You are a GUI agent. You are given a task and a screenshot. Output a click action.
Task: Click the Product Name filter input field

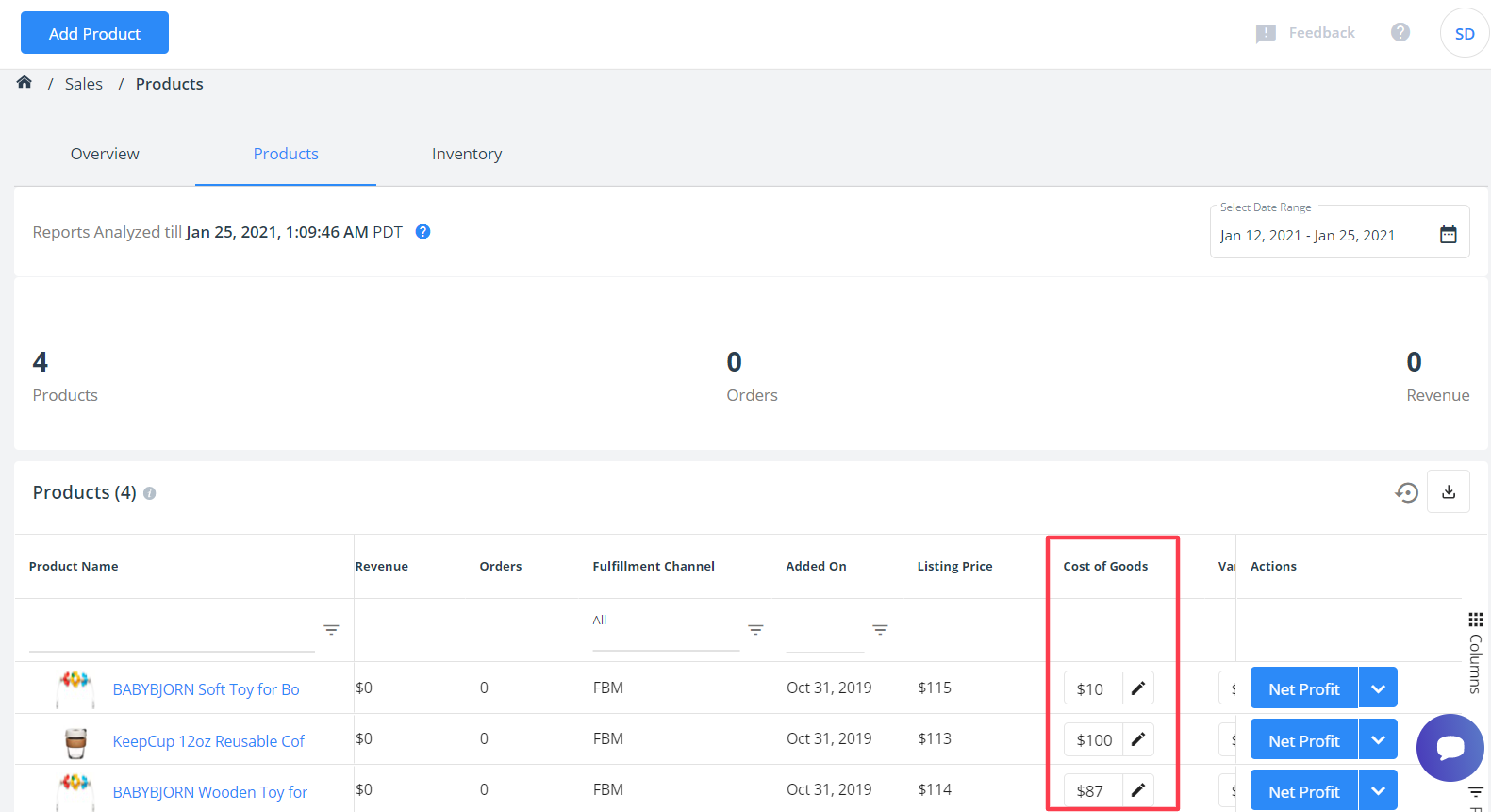(172, 630)
